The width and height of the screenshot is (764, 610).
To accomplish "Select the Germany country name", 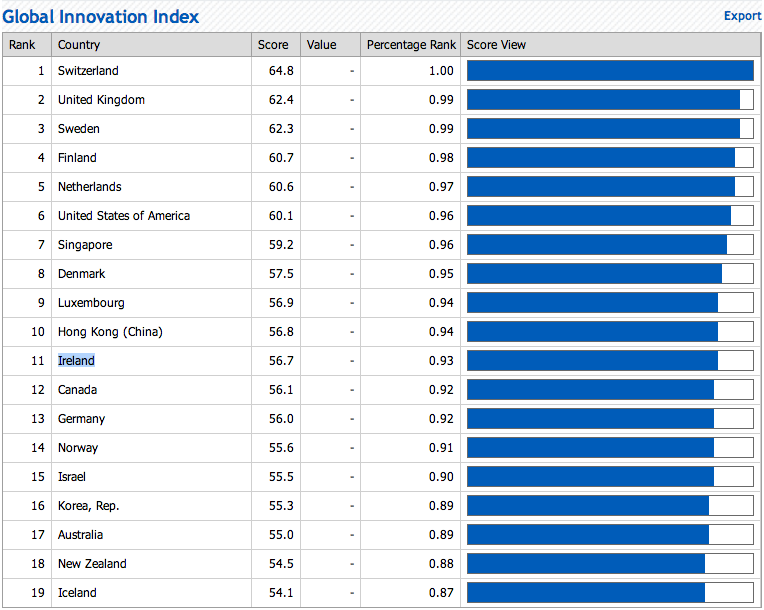I will click(81, 419).
